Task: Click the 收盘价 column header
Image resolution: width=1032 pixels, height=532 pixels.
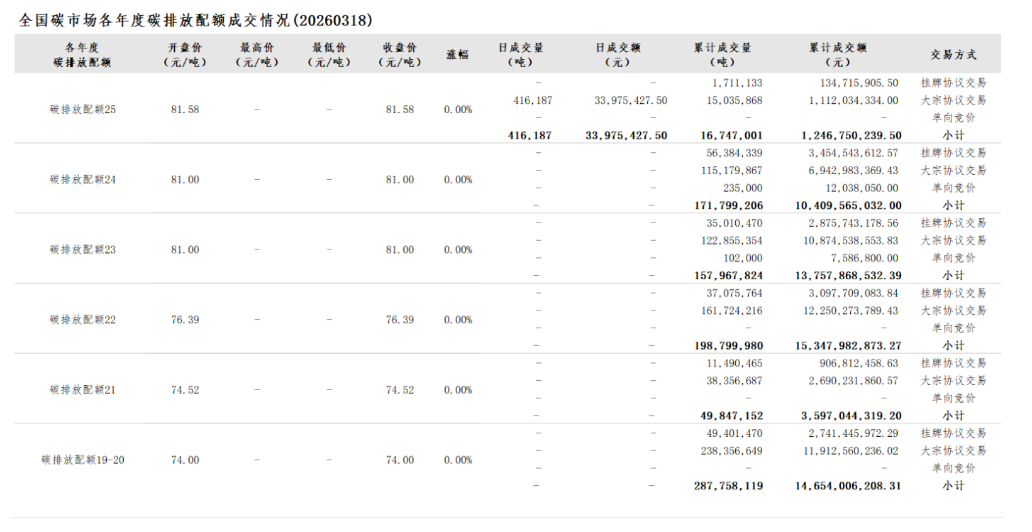Action: (x=399, y=54)
